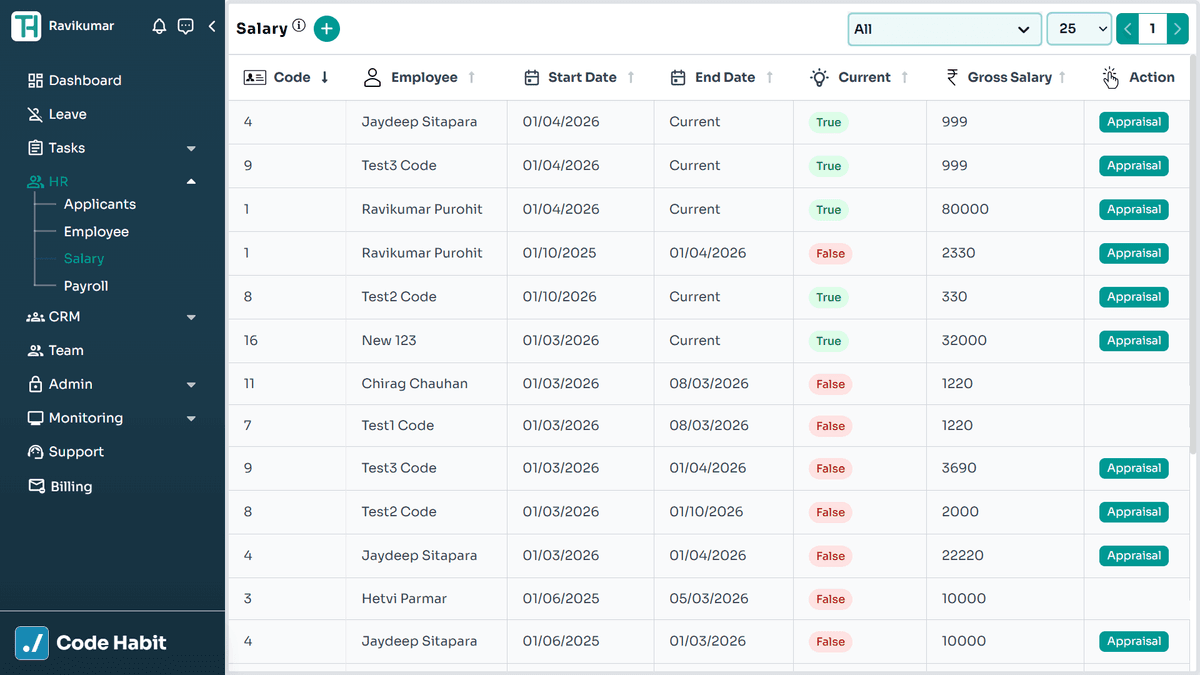
Task: Open the 25 page size dropdown
Action: (x=1079, y=29)
